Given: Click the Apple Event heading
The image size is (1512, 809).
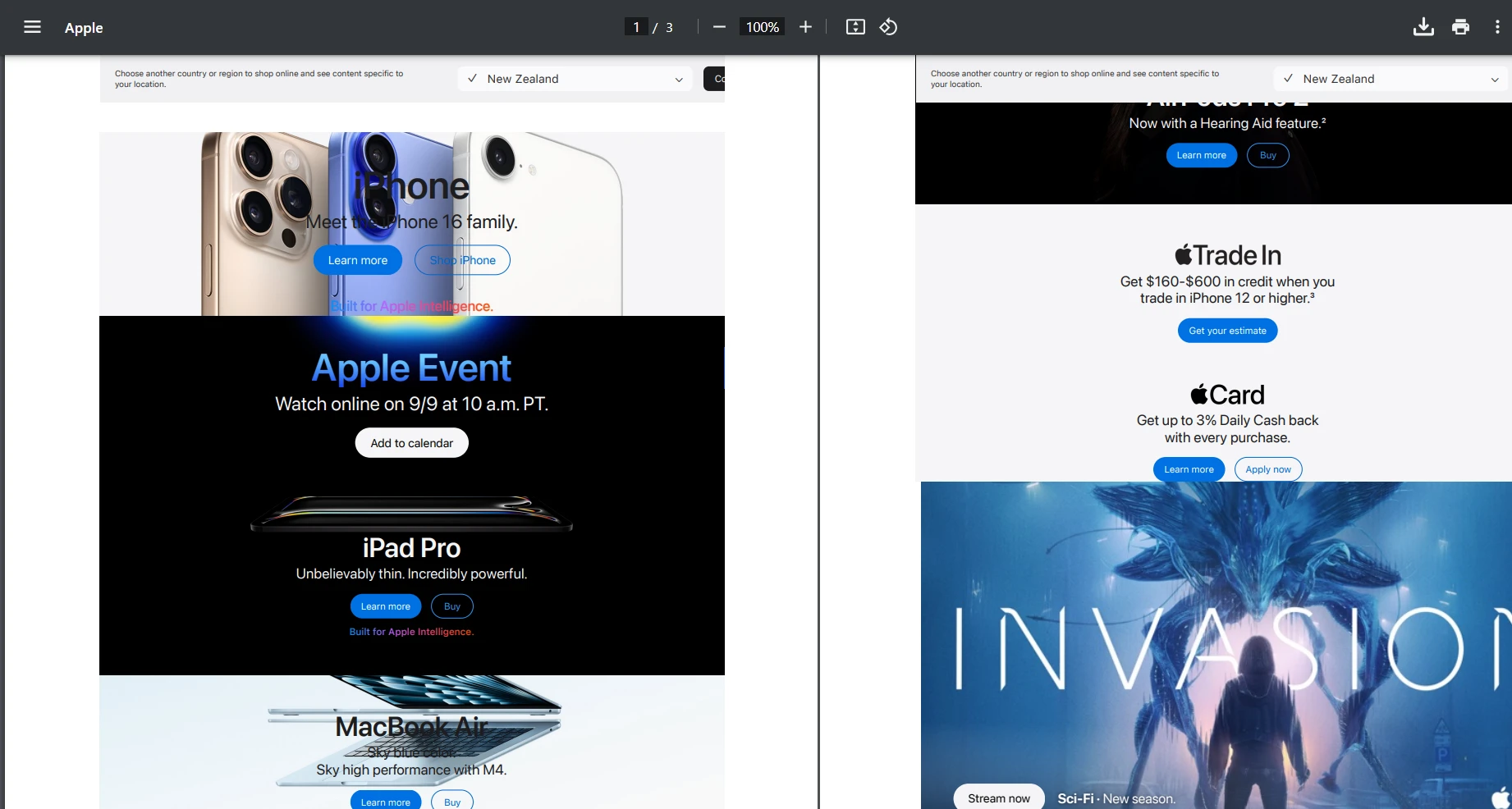Looking at the screenshot, I should tap(412, 368).
